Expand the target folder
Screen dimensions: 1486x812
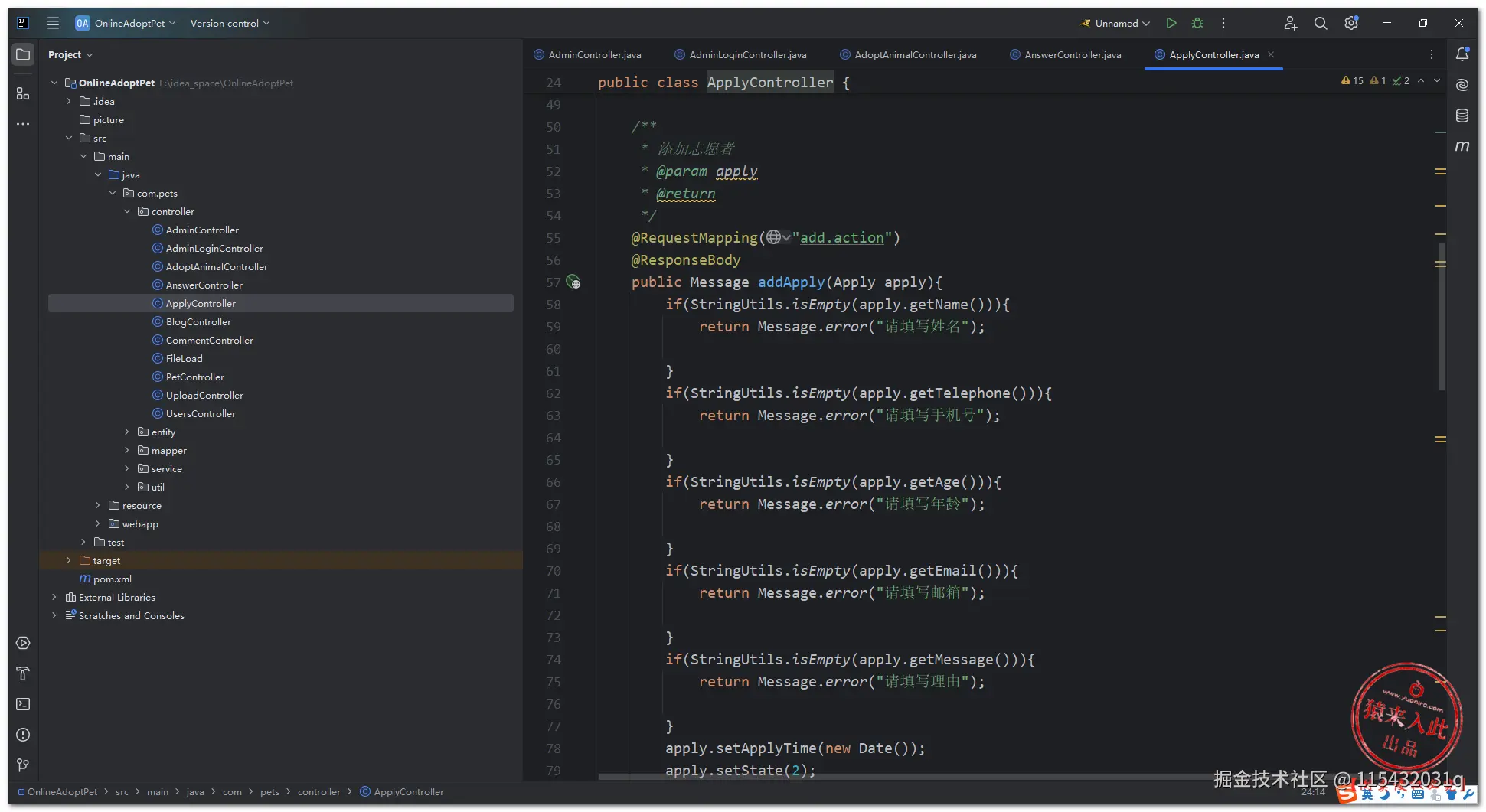click(x=69, y=560)
